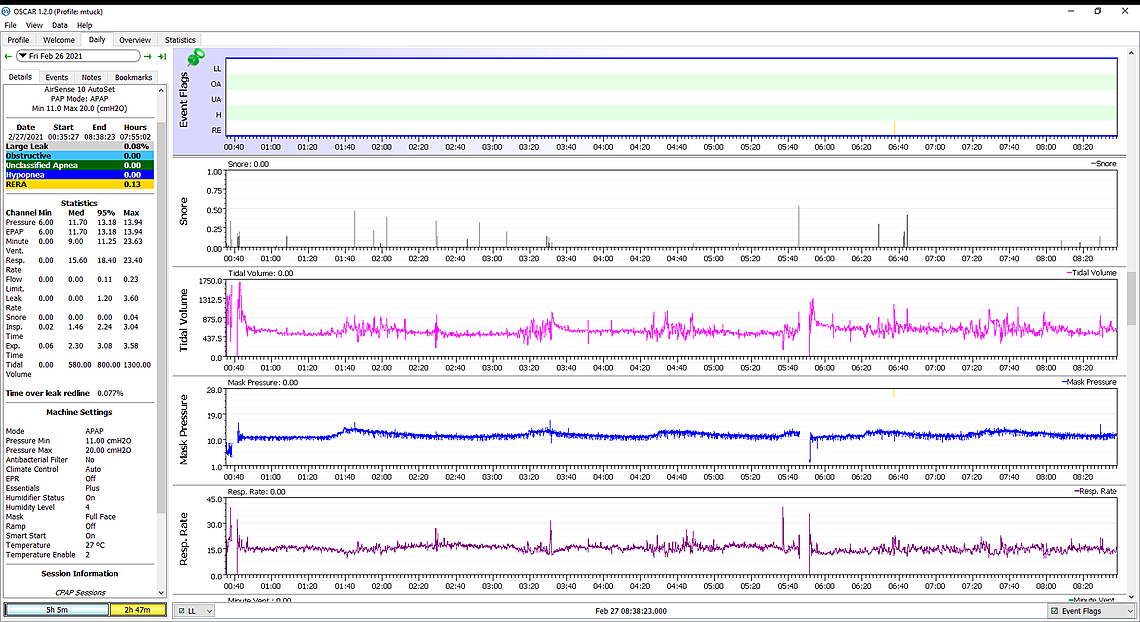Select the 2h 47m session bar

(137, 610)
